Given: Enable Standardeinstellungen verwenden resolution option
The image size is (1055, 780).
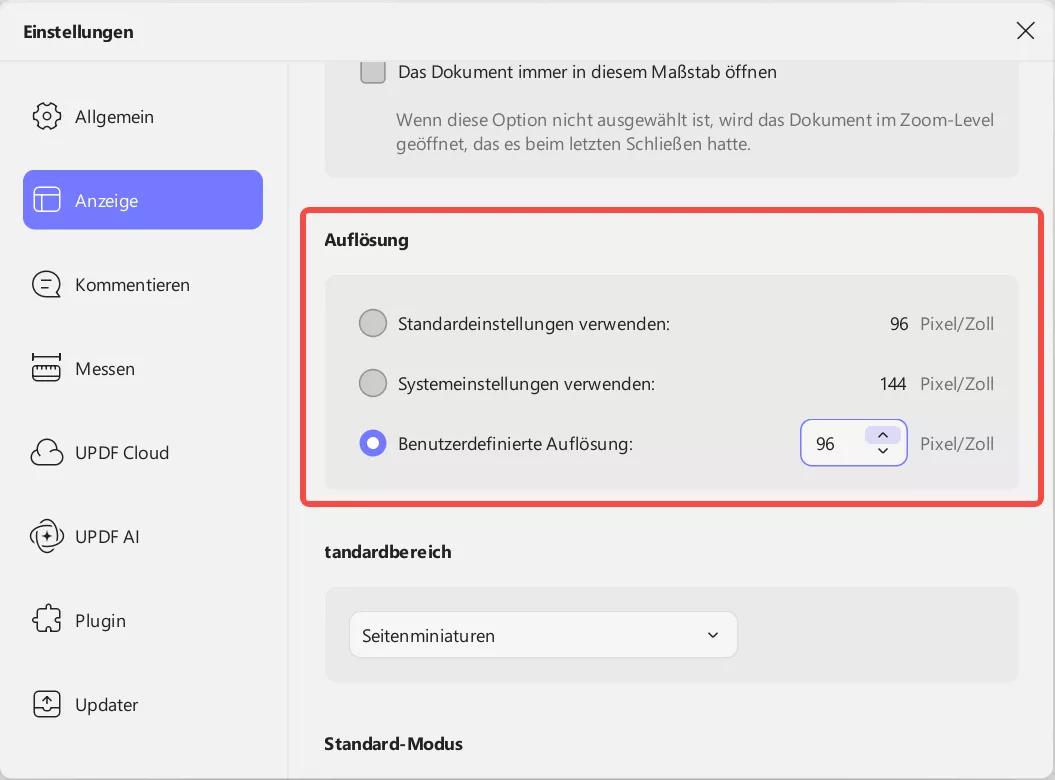Looking at the screenshot, I should pos(372,323).
